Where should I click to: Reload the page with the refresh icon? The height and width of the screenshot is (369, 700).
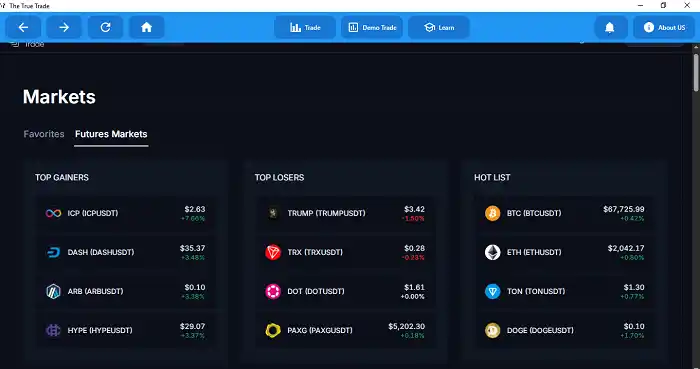[105, 27]
